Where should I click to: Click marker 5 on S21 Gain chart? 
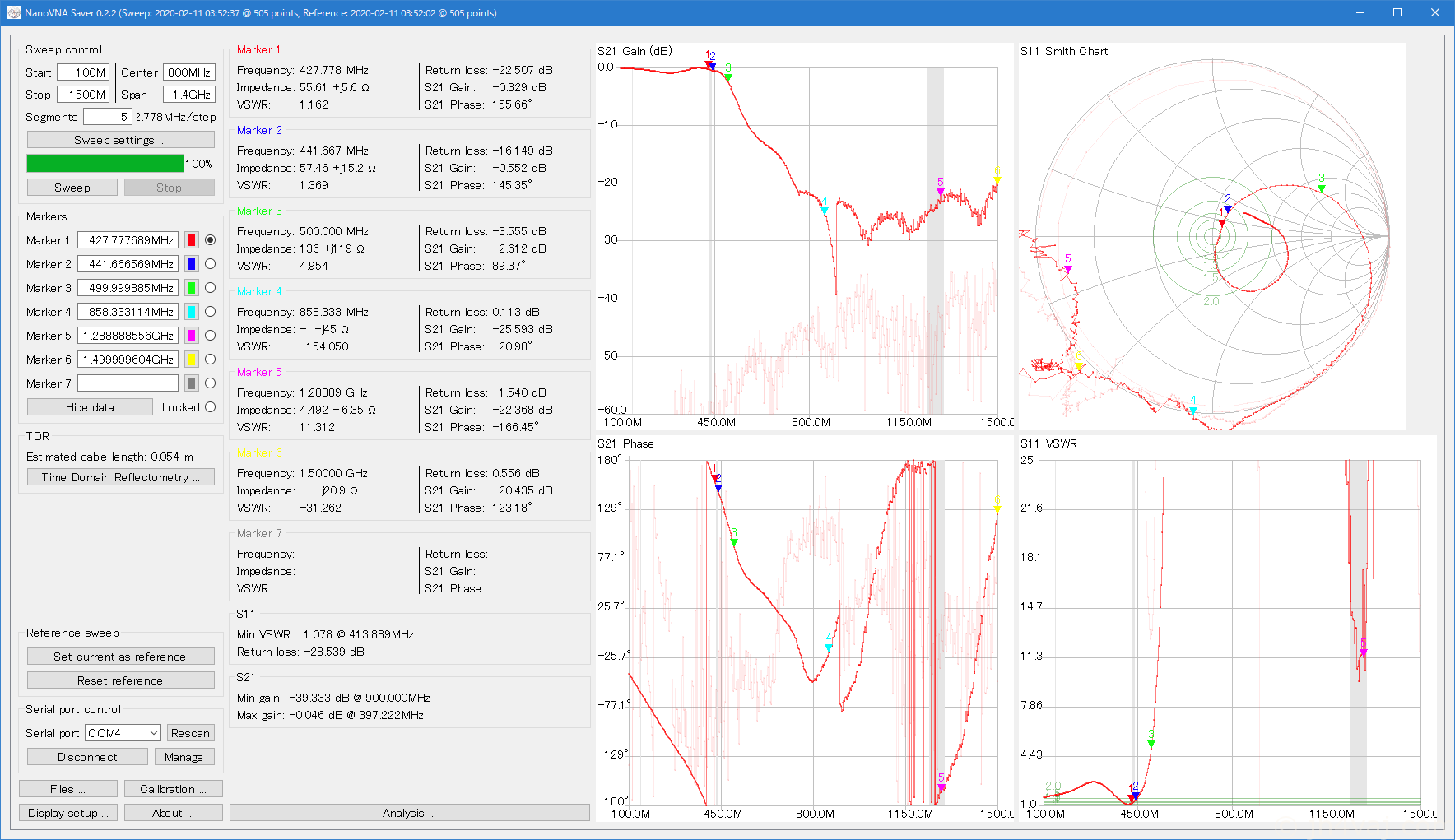(940, 193)
